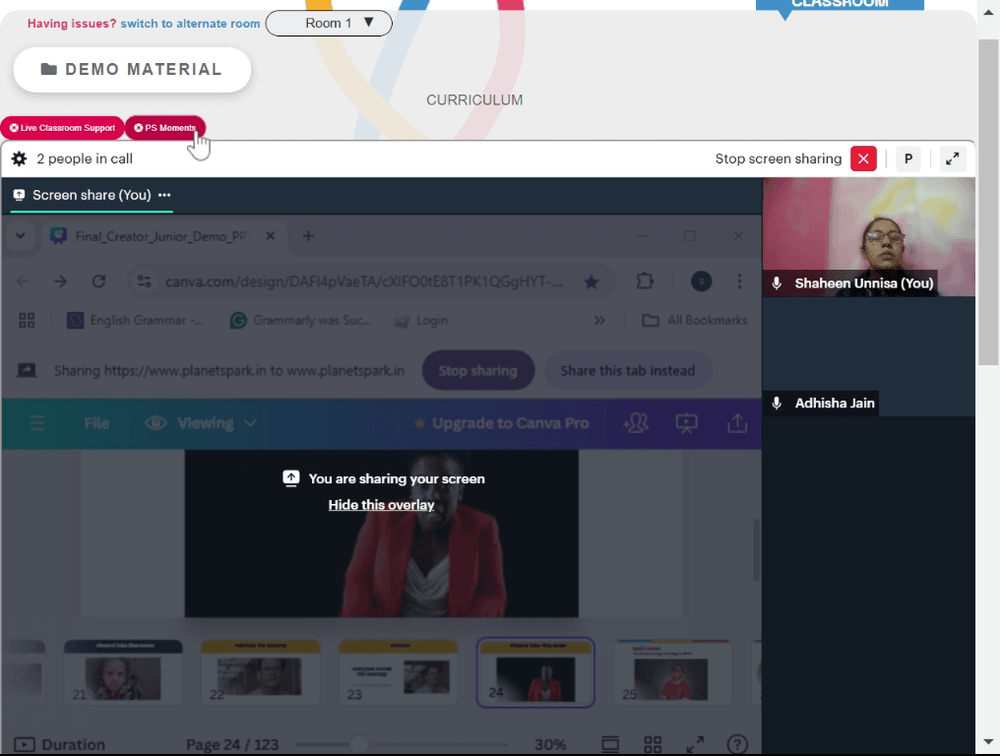Open Live Classroom Support pill

62,128
